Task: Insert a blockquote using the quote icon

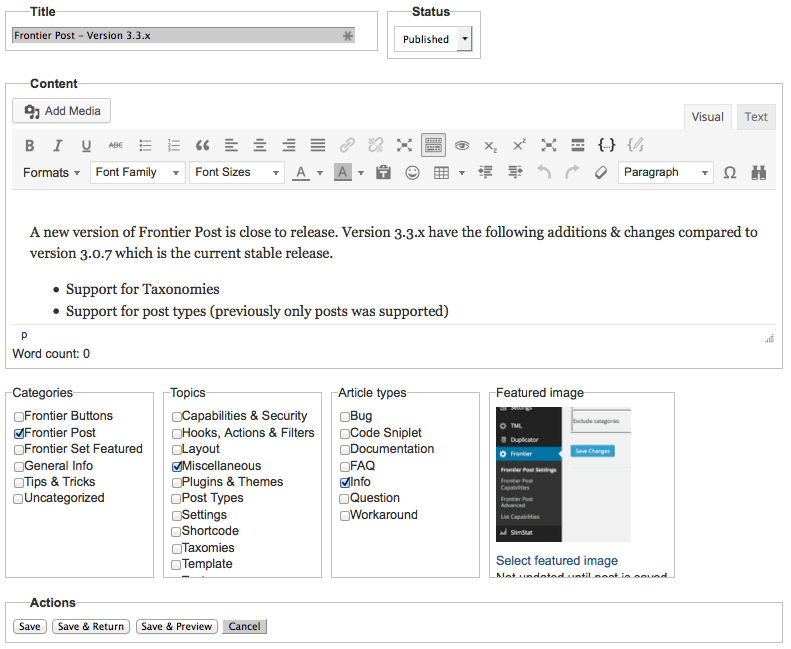Action: [x=202, y=145]
